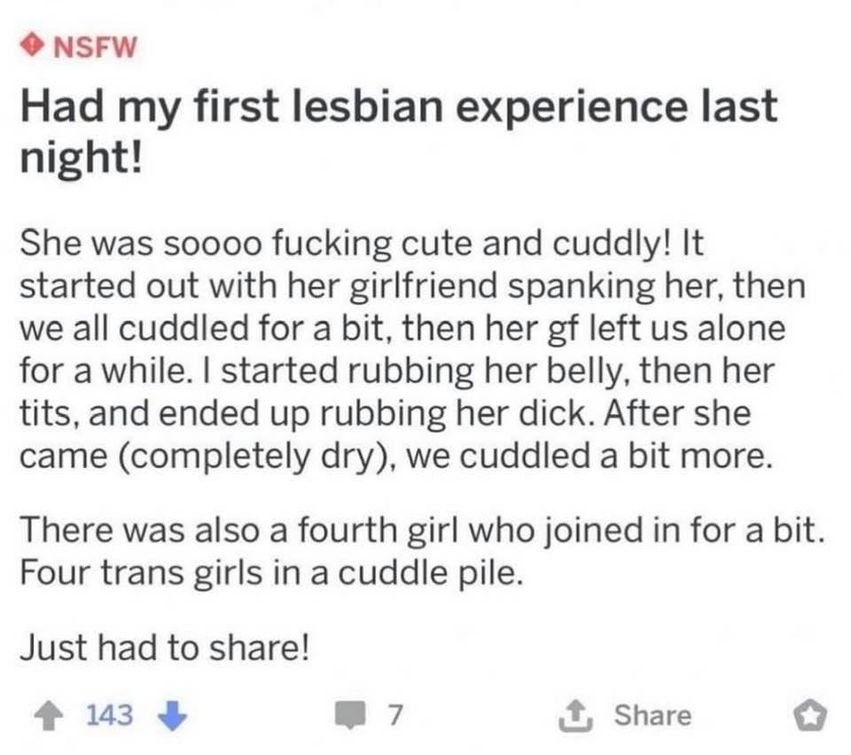The height and width of the screenshot is (755, 851).
Task: Downvote the post with the blue arrow
Action: click(173, 716)
